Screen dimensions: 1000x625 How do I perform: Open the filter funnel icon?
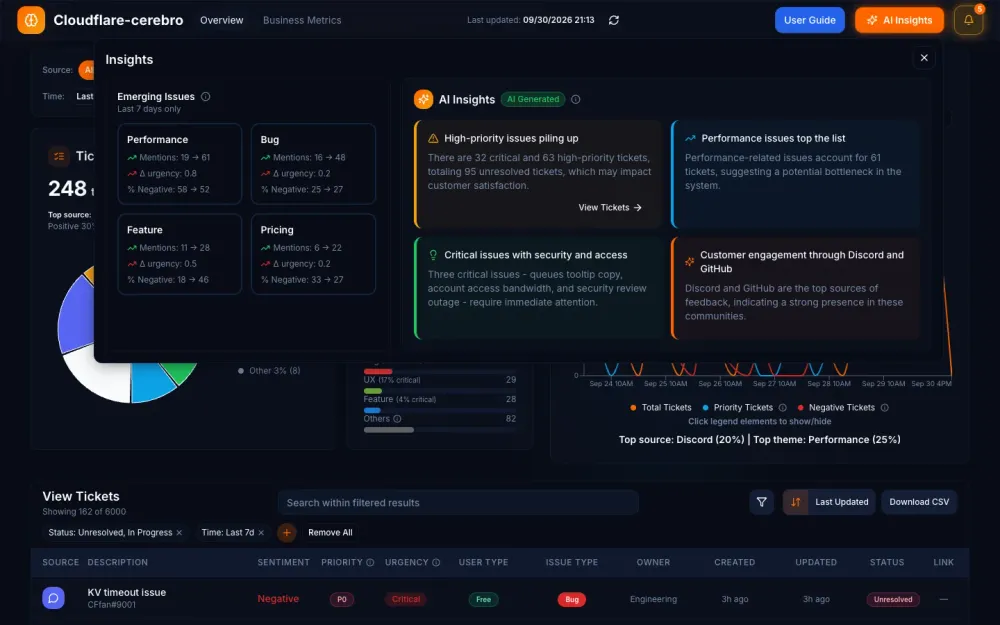(x=761, y=503)
